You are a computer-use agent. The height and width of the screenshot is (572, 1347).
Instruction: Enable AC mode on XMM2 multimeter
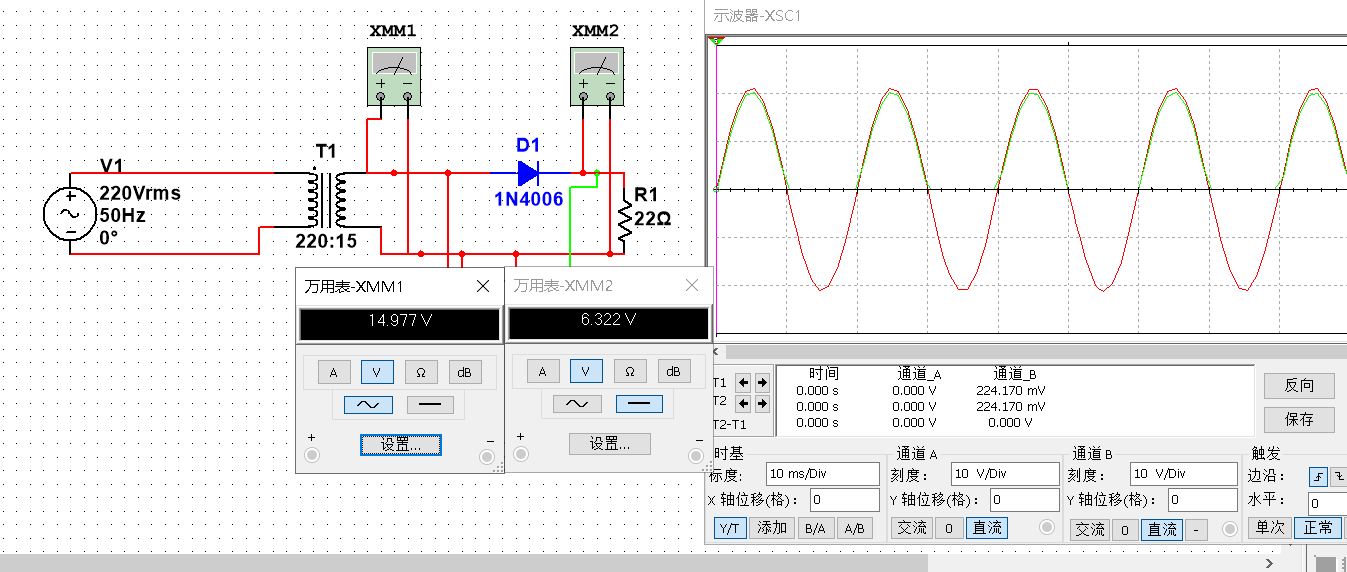[576, 404]
